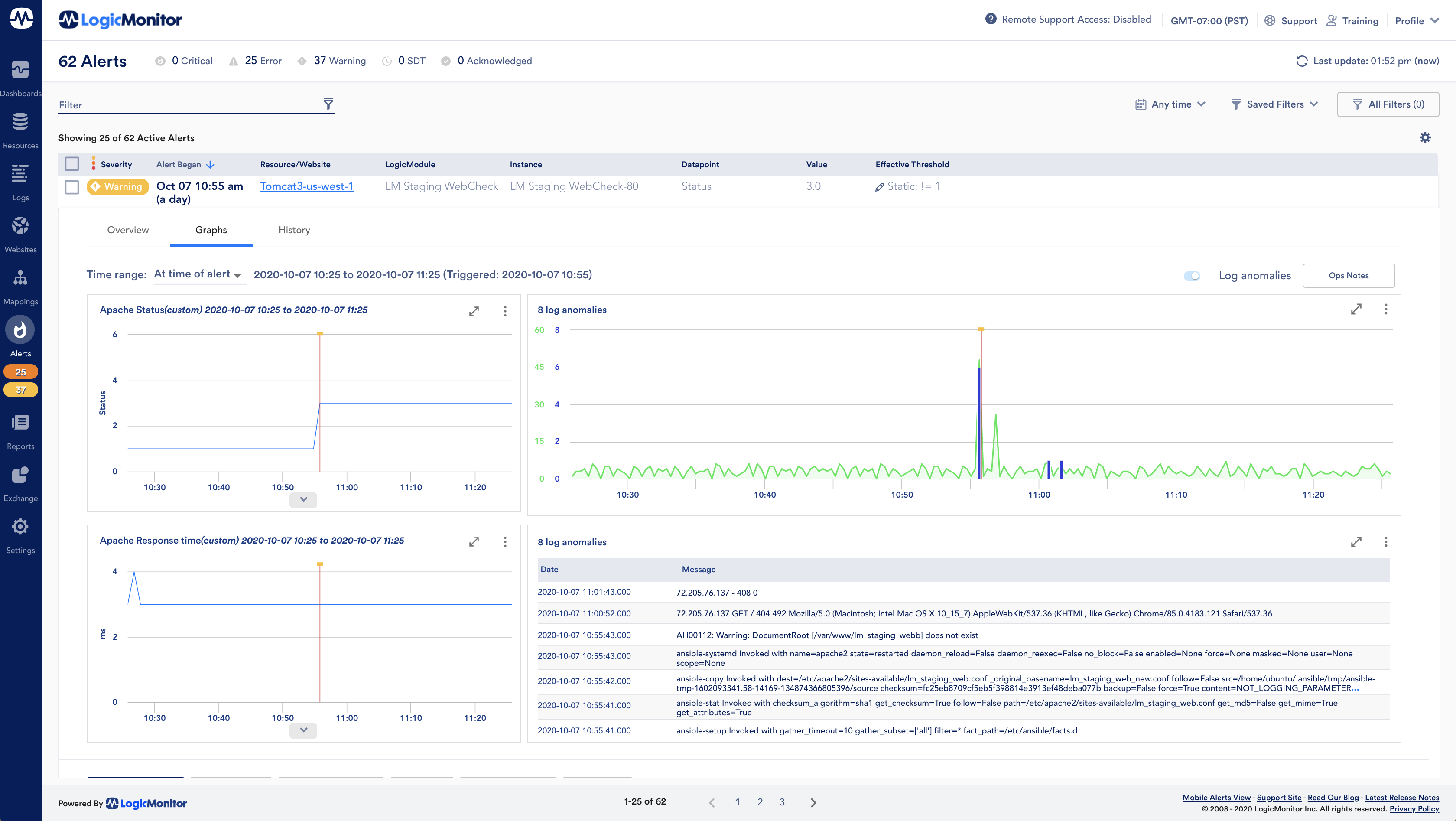Open the Mobile Alerts View link
This screenshot has height=821, width=1456.
pyautogui.click(x=1216, y=797)
